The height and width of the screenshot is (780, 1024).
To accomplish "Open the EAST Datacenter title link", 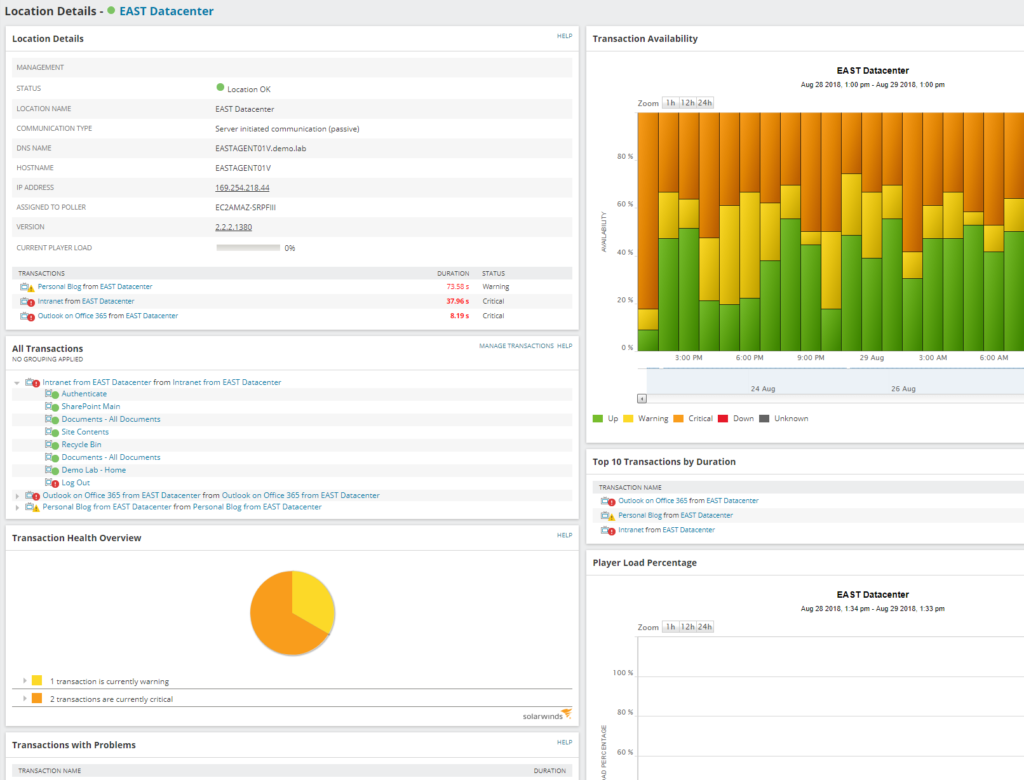I will click(x=167, y=11).
